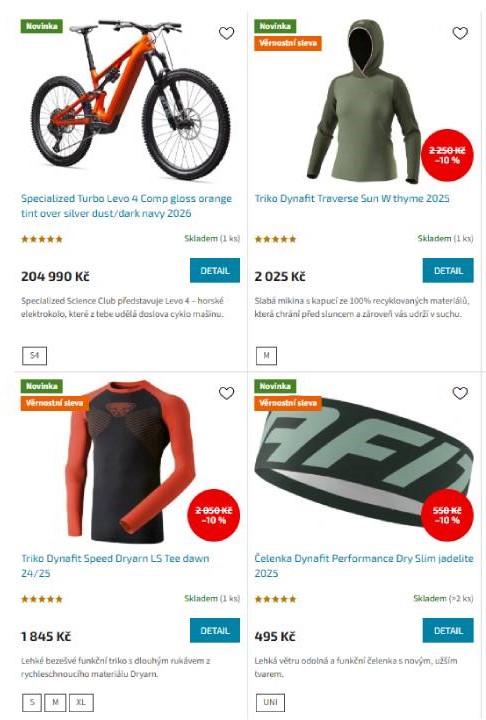
Task: Open Čelenka Dynafit Performance Dry Slim link
Action: pos(364,566)
